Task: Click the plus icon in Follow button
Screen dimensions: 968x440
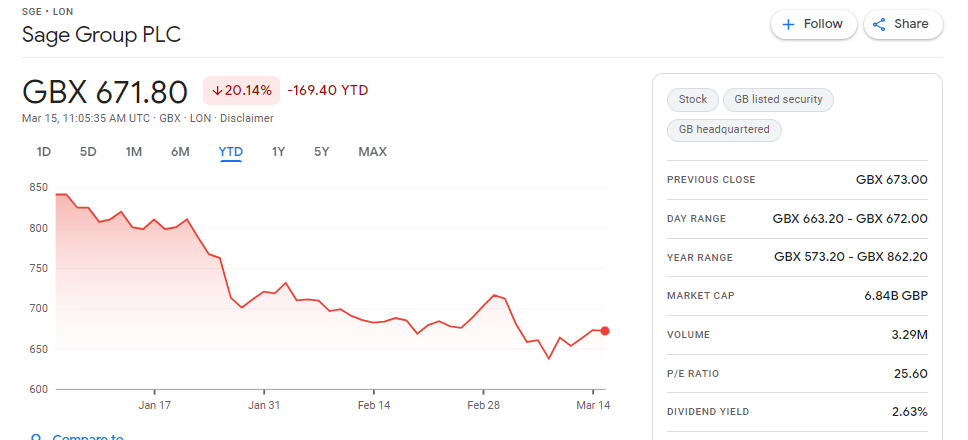Action: click(788, 25)
